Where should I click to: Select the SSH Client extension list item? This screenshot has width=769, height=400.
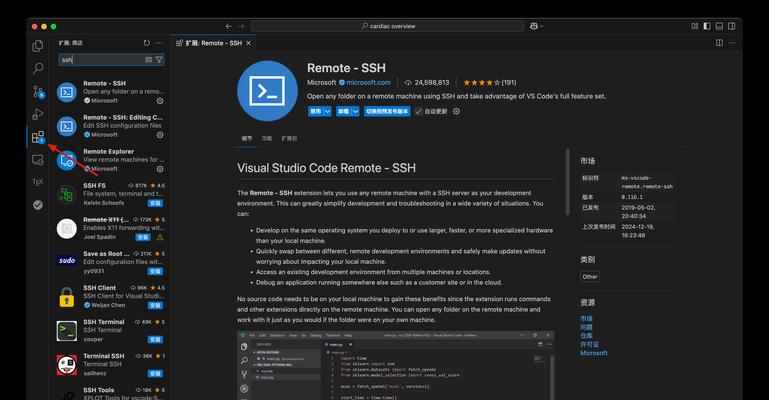tap(109, 297)
